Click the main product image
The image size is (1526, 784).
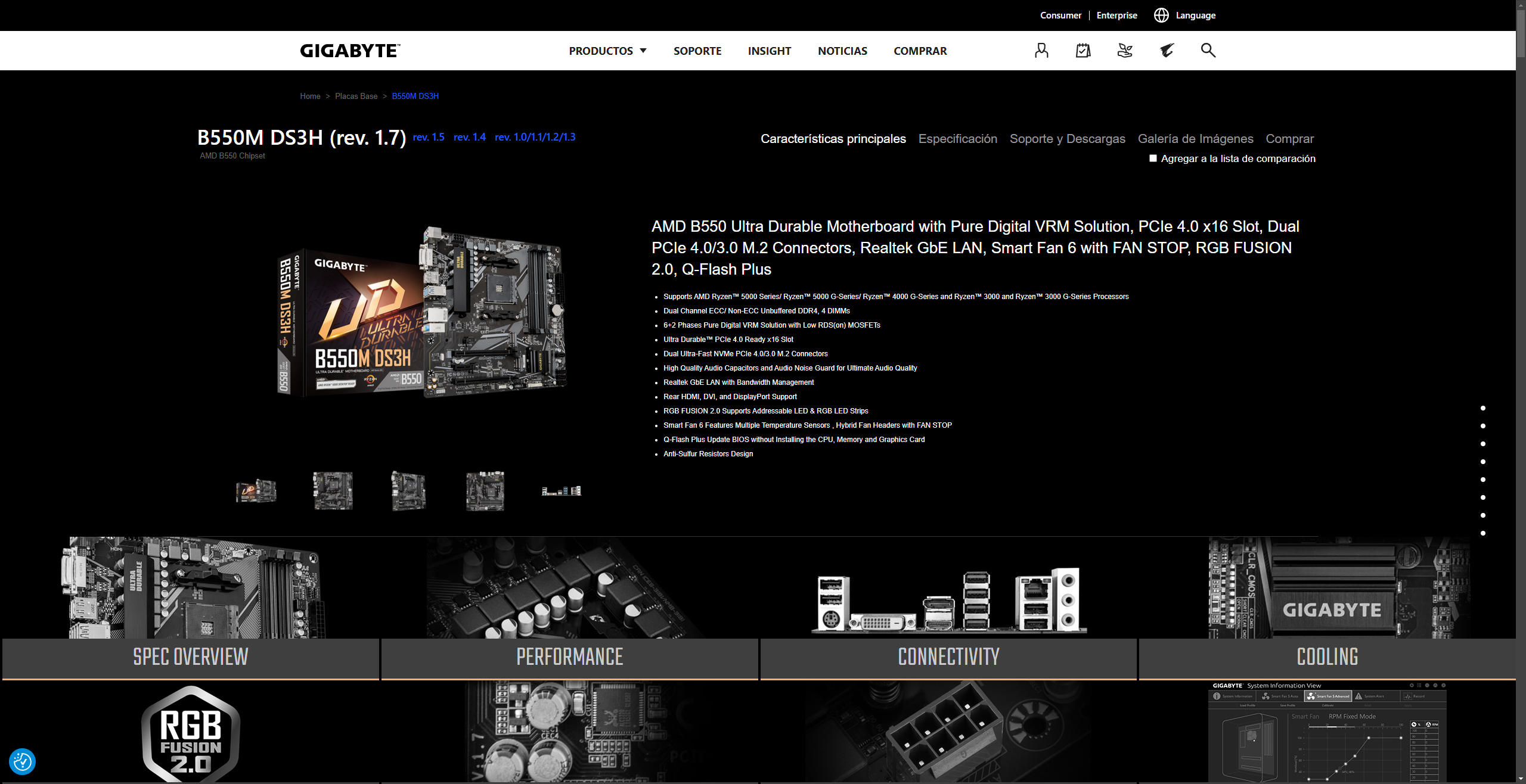423,312
